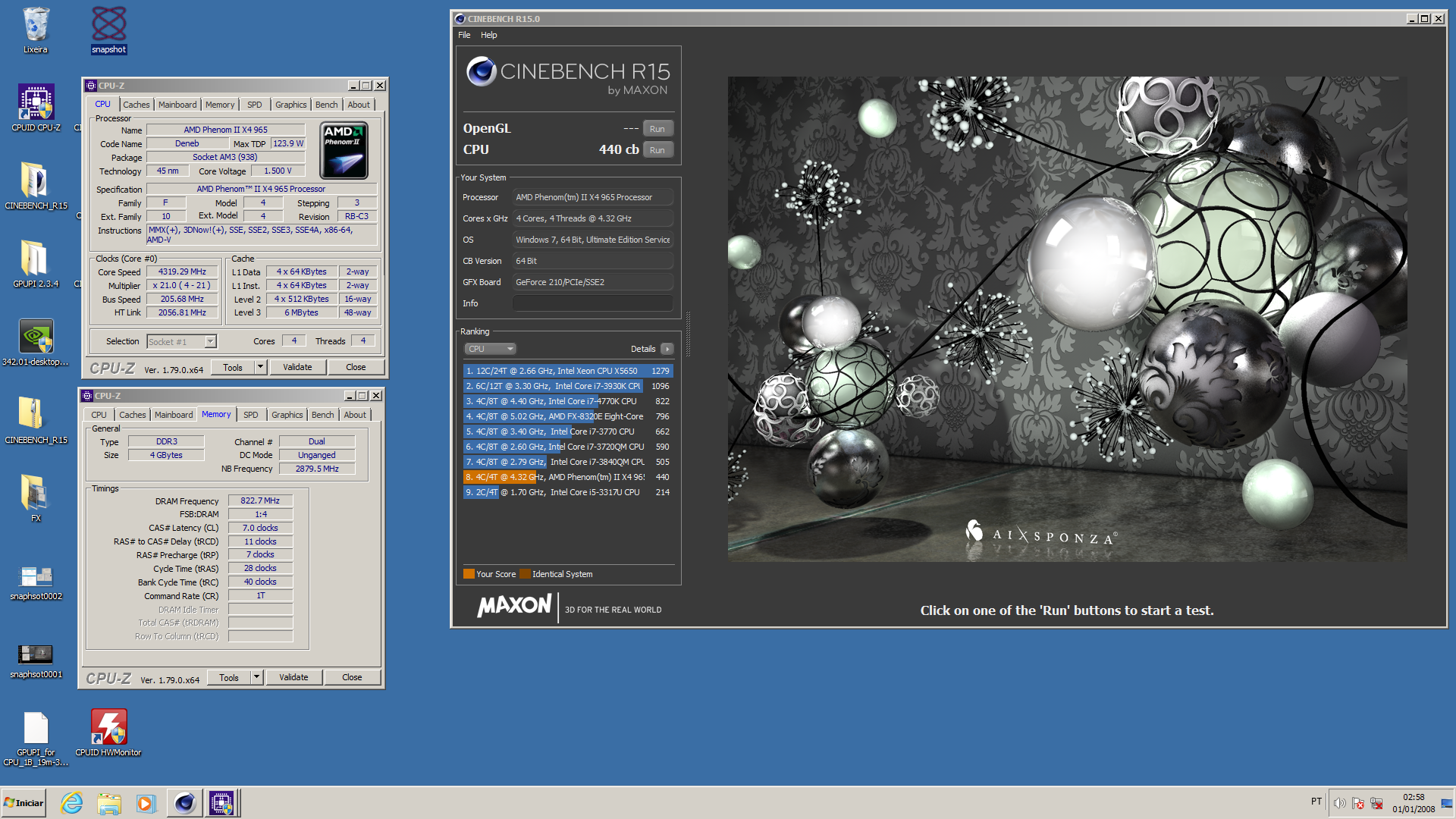This screenshot has width=1456, height=819.
Task: Select the snapshot desktop icon
Action: click(108, 30)
